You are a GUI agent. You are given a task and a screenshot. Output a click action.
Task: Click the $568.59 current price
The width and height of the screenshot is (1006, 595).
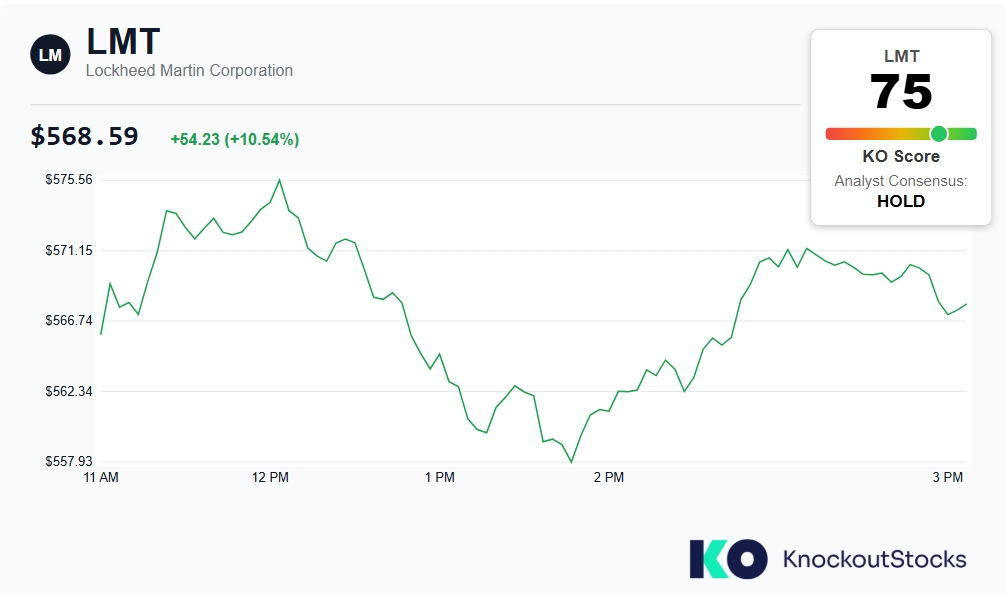point(84,136)
